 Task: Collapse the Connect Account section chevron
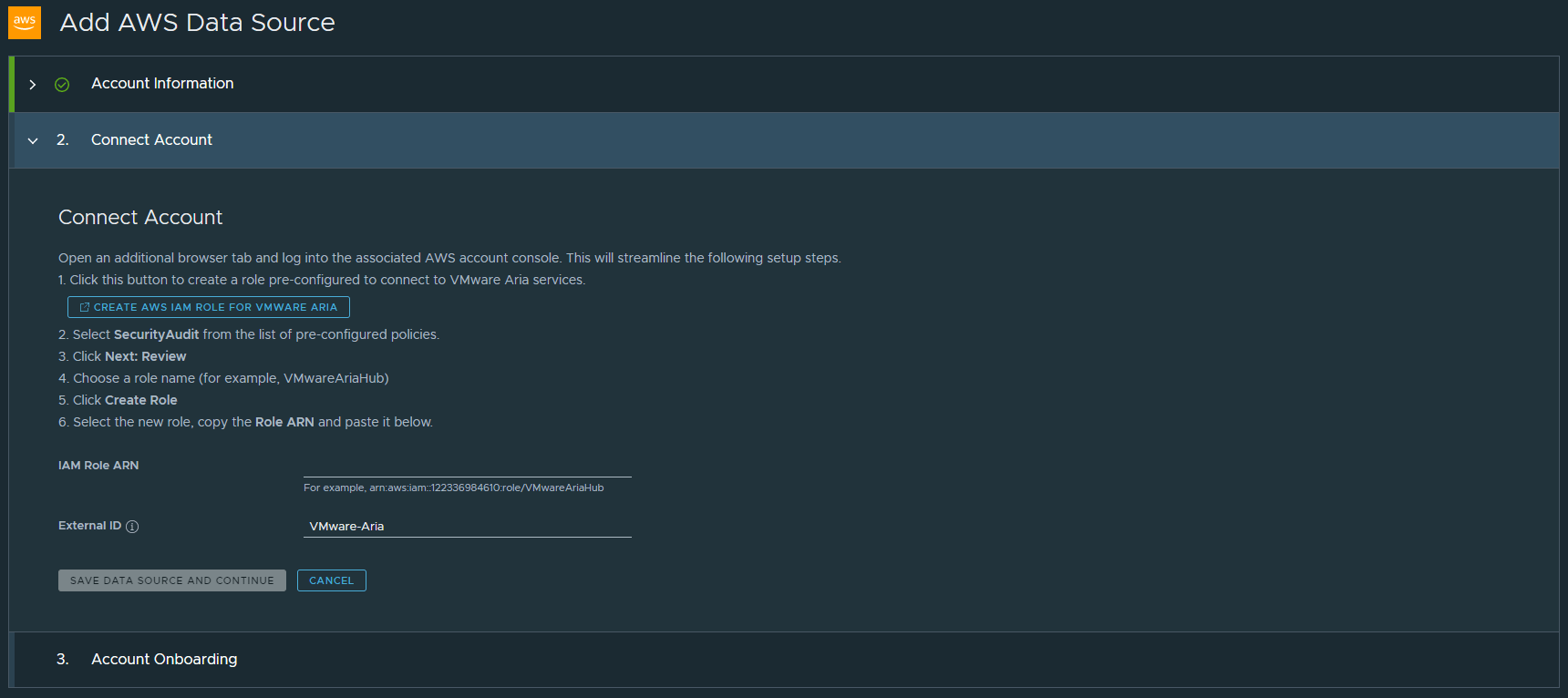pyautogui.click(x=33, y=140)
